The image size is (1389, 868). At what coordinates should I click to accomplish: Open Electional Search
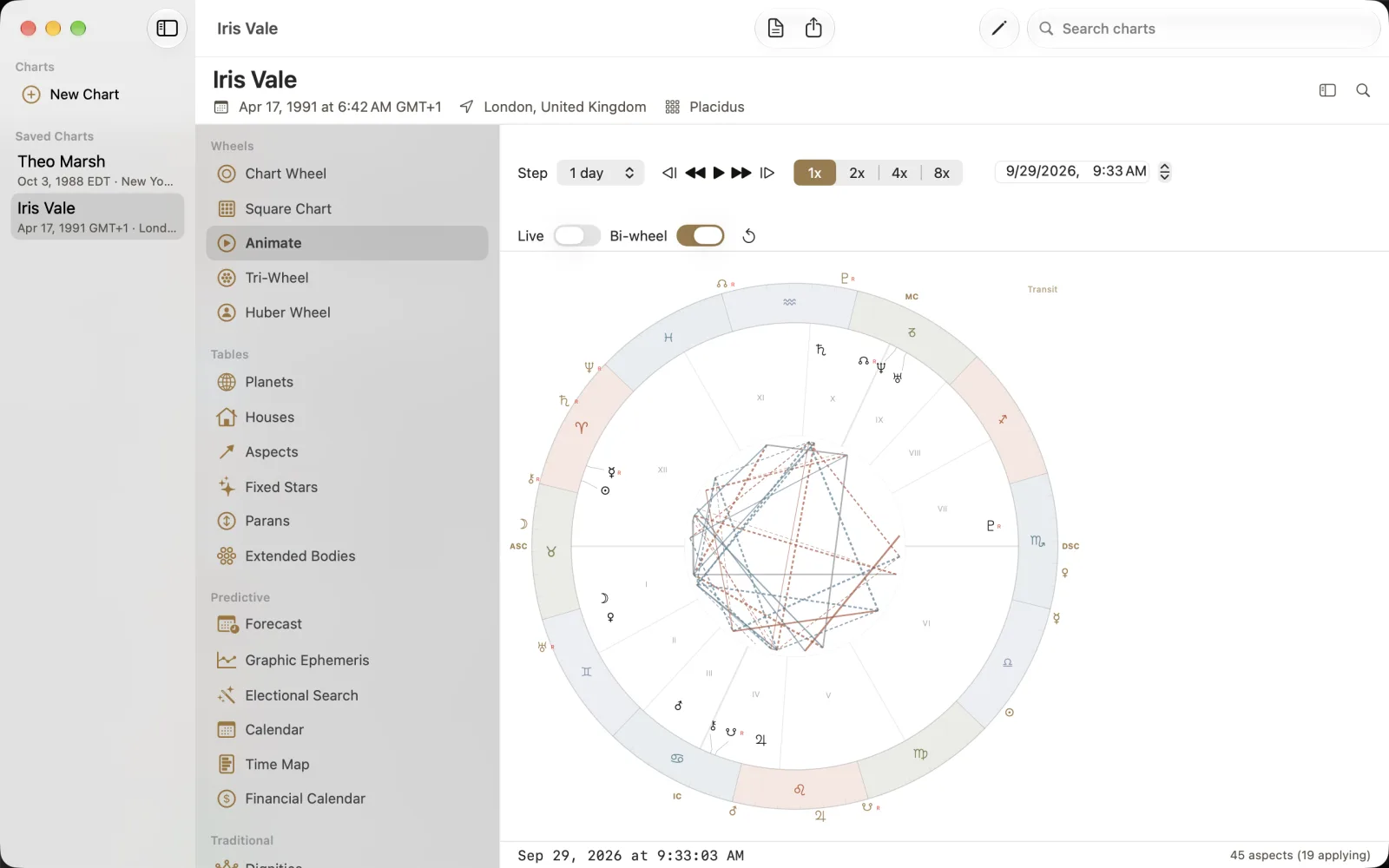[x=347, y=695]
